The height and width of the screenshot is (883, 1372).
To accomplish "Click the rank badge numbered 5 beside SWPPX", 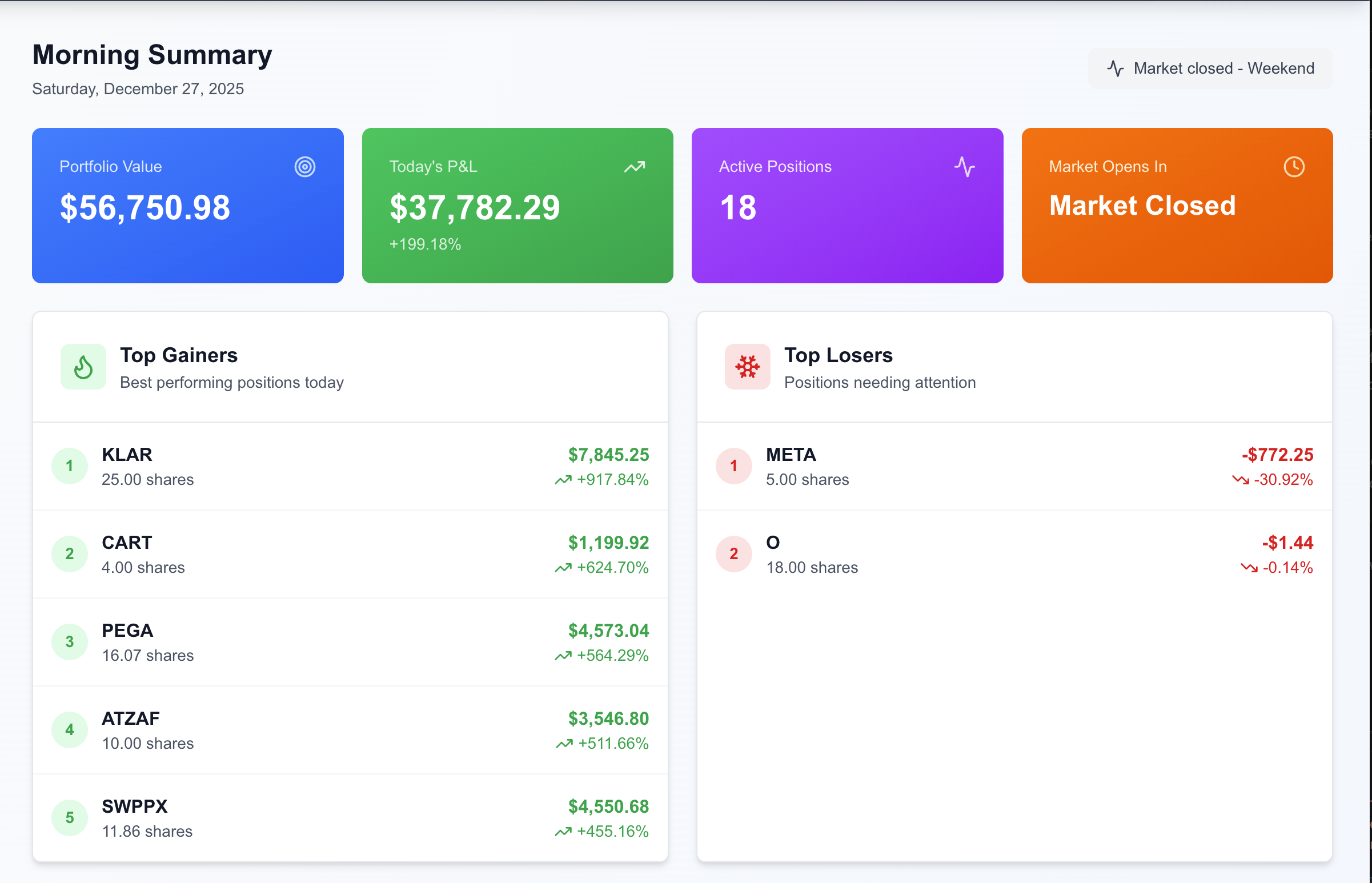I will pyautogui.click(x=69, y=817).
